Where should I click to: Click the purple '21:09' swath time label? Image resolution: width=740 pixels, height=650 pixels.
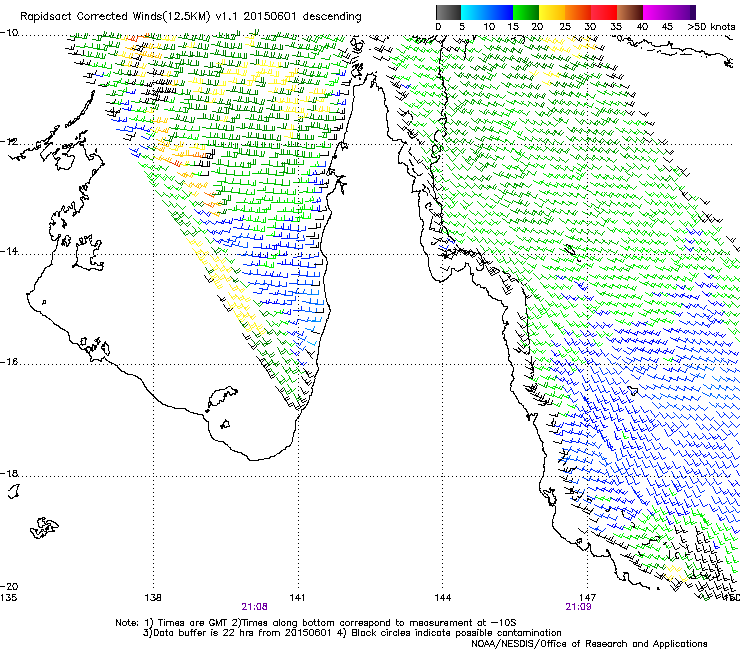[x=579, y=607]
